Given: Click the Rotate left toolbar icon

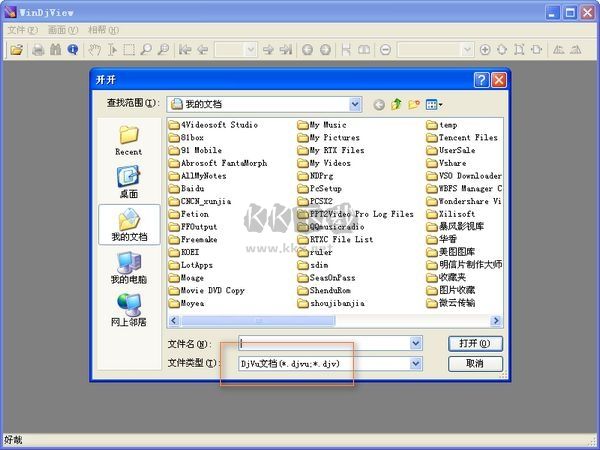Looking at the screenshot, I should [558, 50].
